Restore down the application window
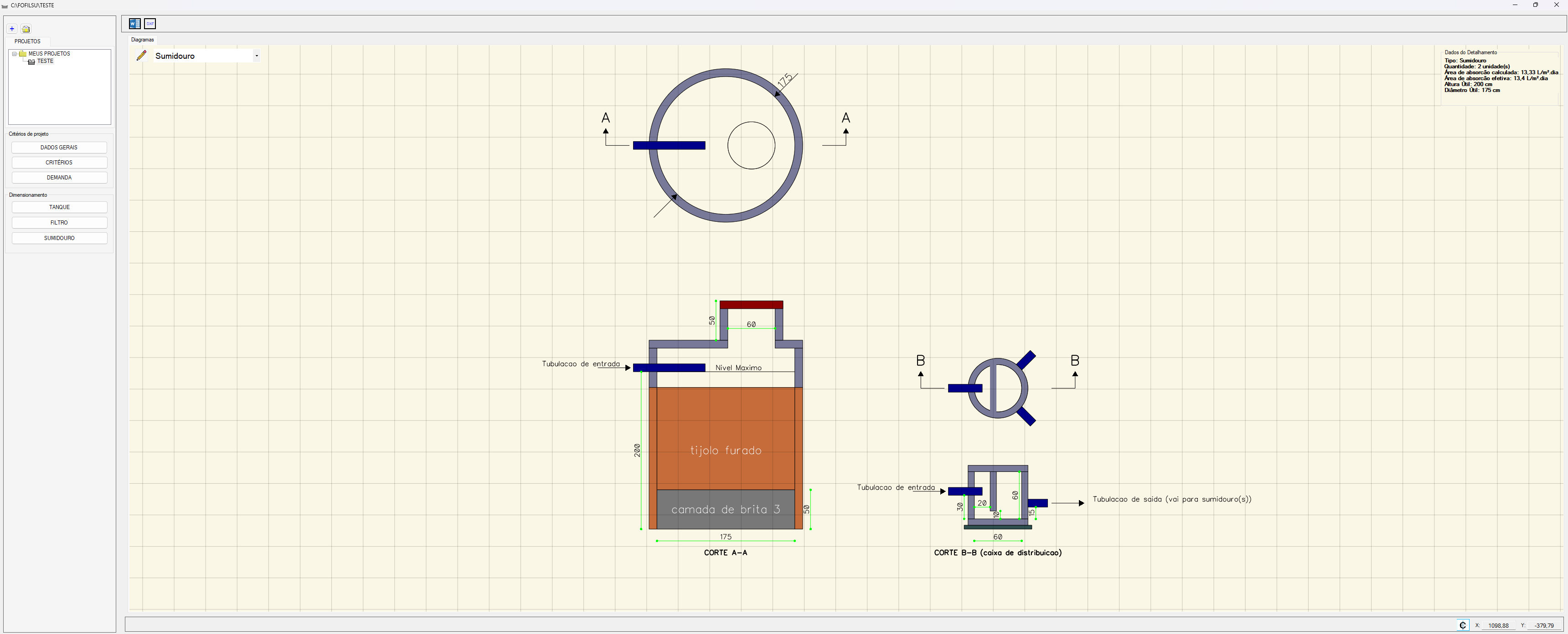 tap(1536, 5)
